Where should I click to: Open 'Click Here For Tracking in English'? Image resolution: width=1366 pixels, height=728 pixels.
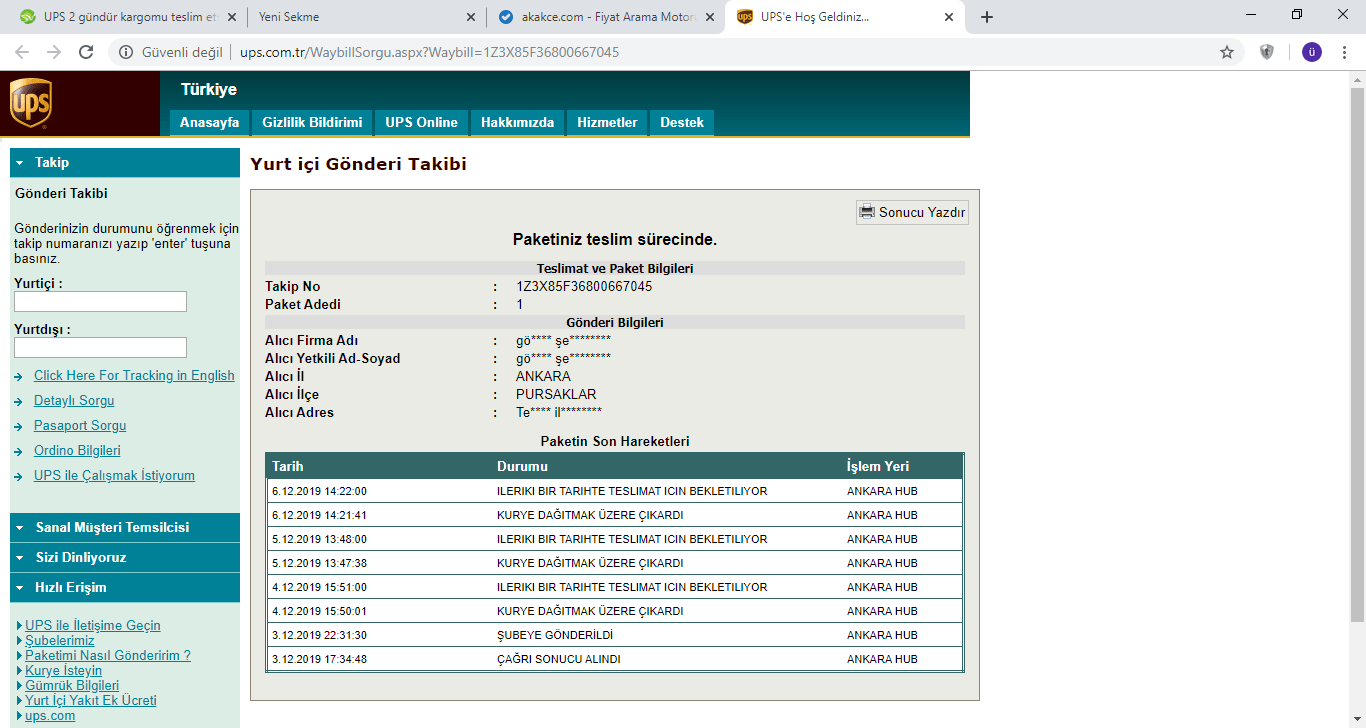[134, 375]
